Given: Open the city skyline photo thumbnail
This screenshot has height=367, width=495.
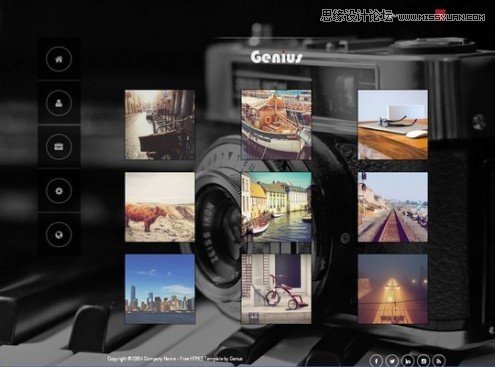Looking at the screenshot, I should (160, 289).
